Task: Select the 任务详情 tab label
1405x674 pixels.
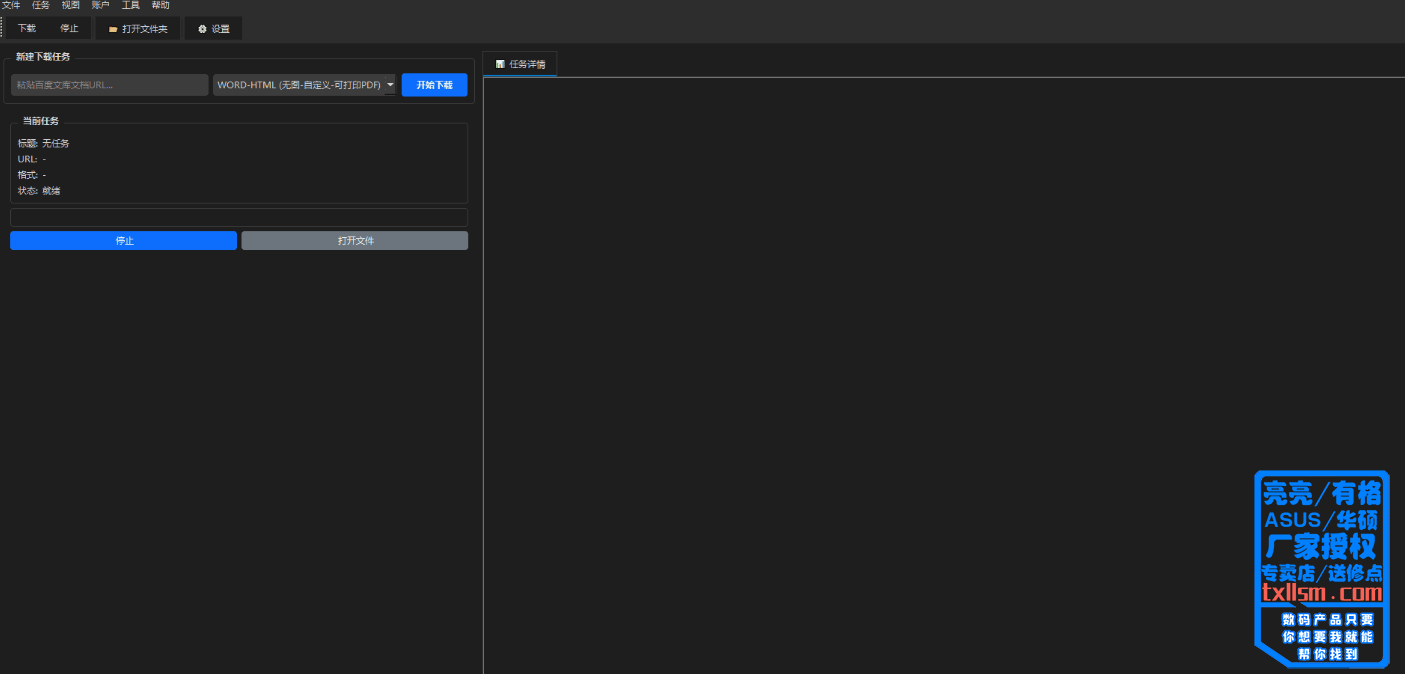Action: click(527, 64)
